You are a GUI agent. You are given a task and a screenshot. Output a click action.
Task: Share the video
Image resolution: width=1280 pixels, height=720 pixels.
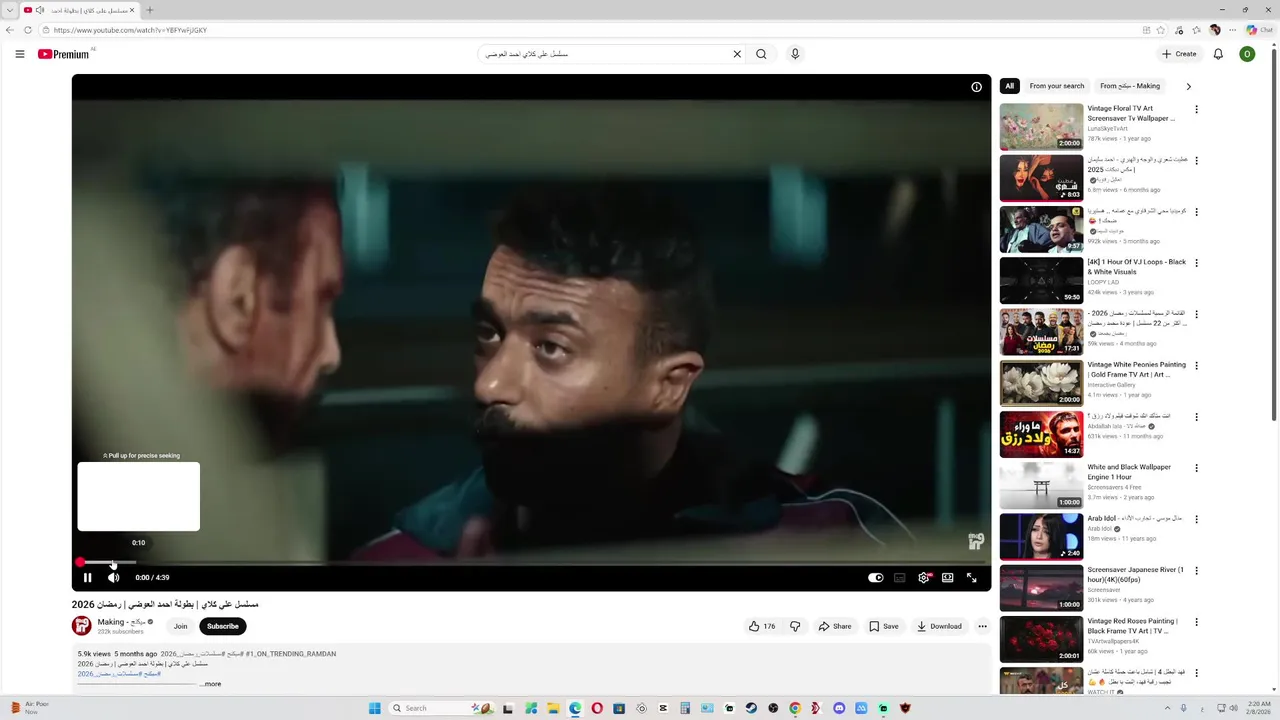pyautogui.click(x=835, y=626)
